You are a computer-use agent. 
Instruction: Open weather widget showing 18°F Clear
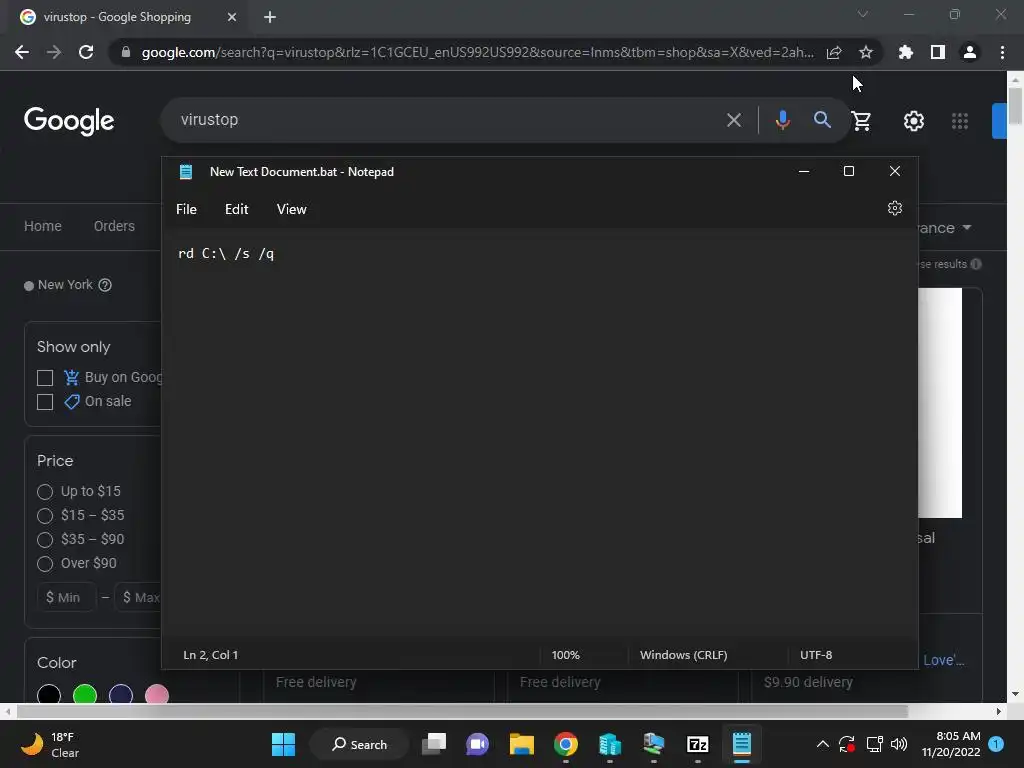50,744
